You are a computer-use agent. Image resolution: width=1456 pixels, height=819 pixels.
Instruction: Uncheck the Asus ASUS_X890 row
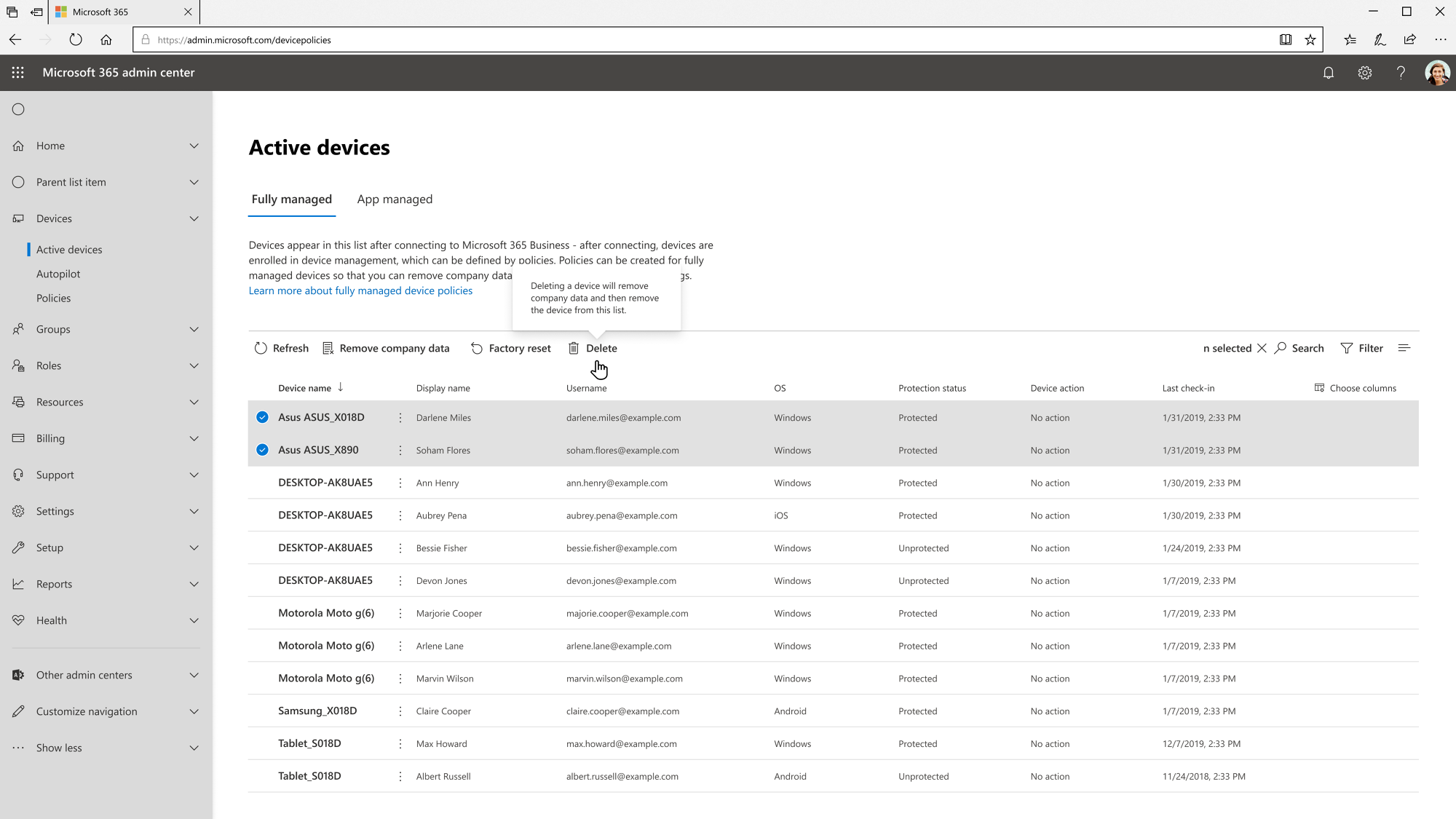261,450
